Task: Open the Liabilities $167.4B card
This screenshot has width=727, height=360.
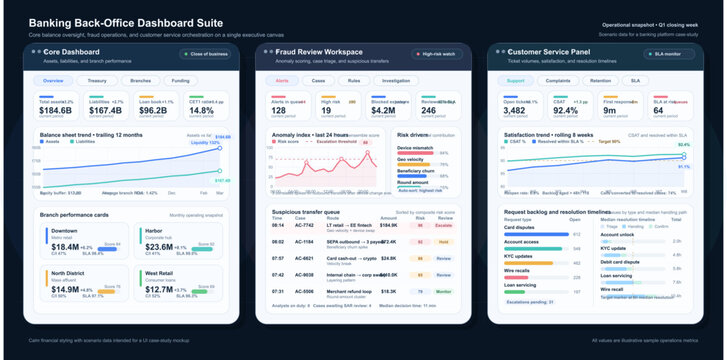Action: [x=107, y=105]
